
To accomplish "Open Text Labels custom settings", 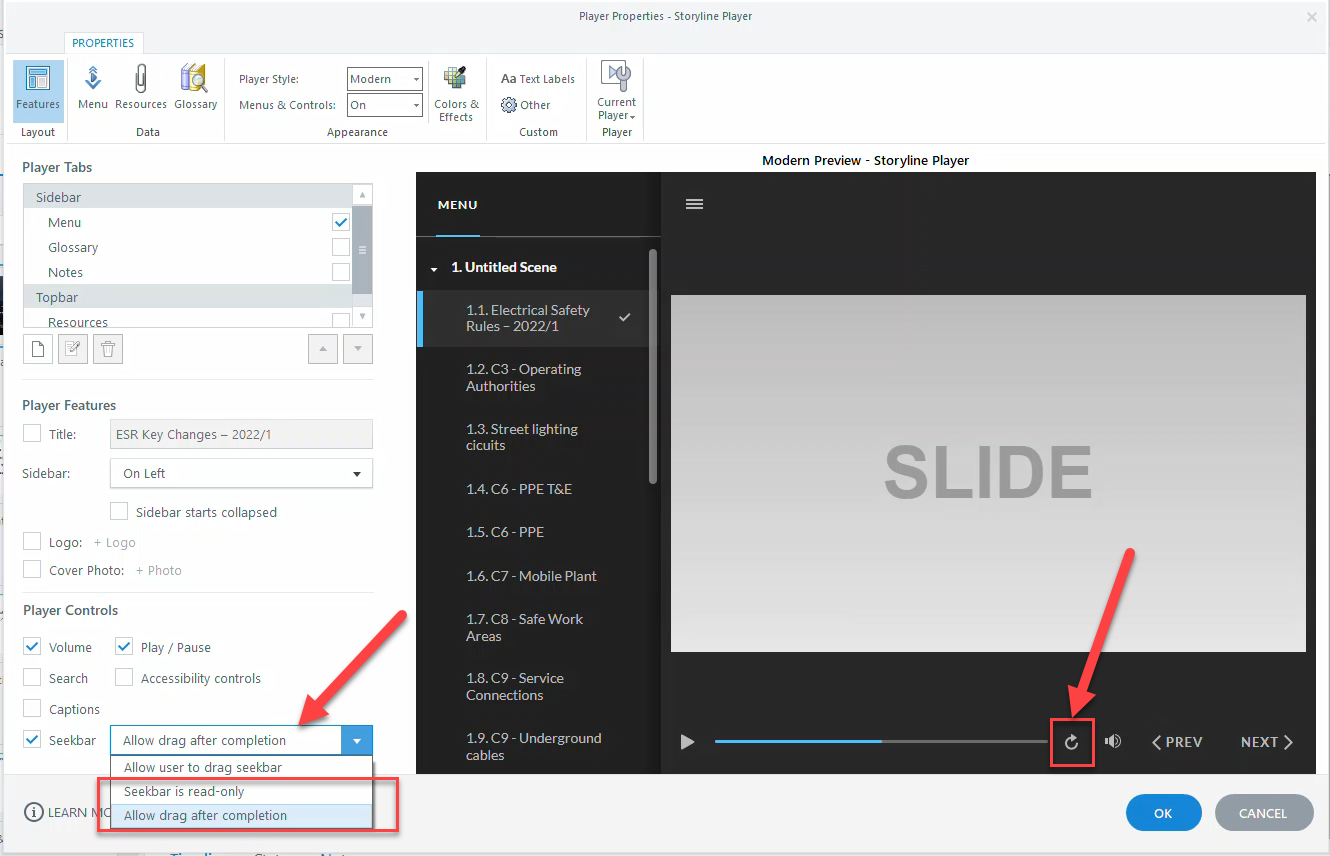I will coord(538,79).
